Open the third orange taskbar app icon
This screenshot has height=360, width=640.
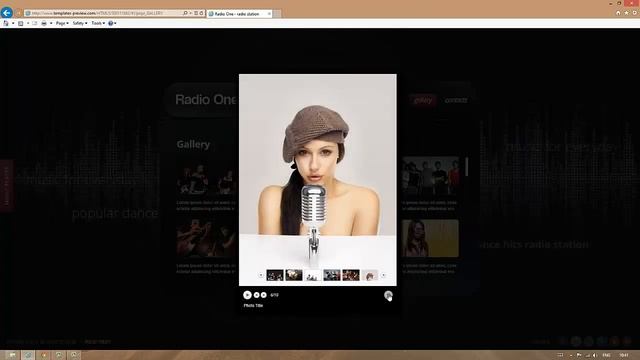44,355
